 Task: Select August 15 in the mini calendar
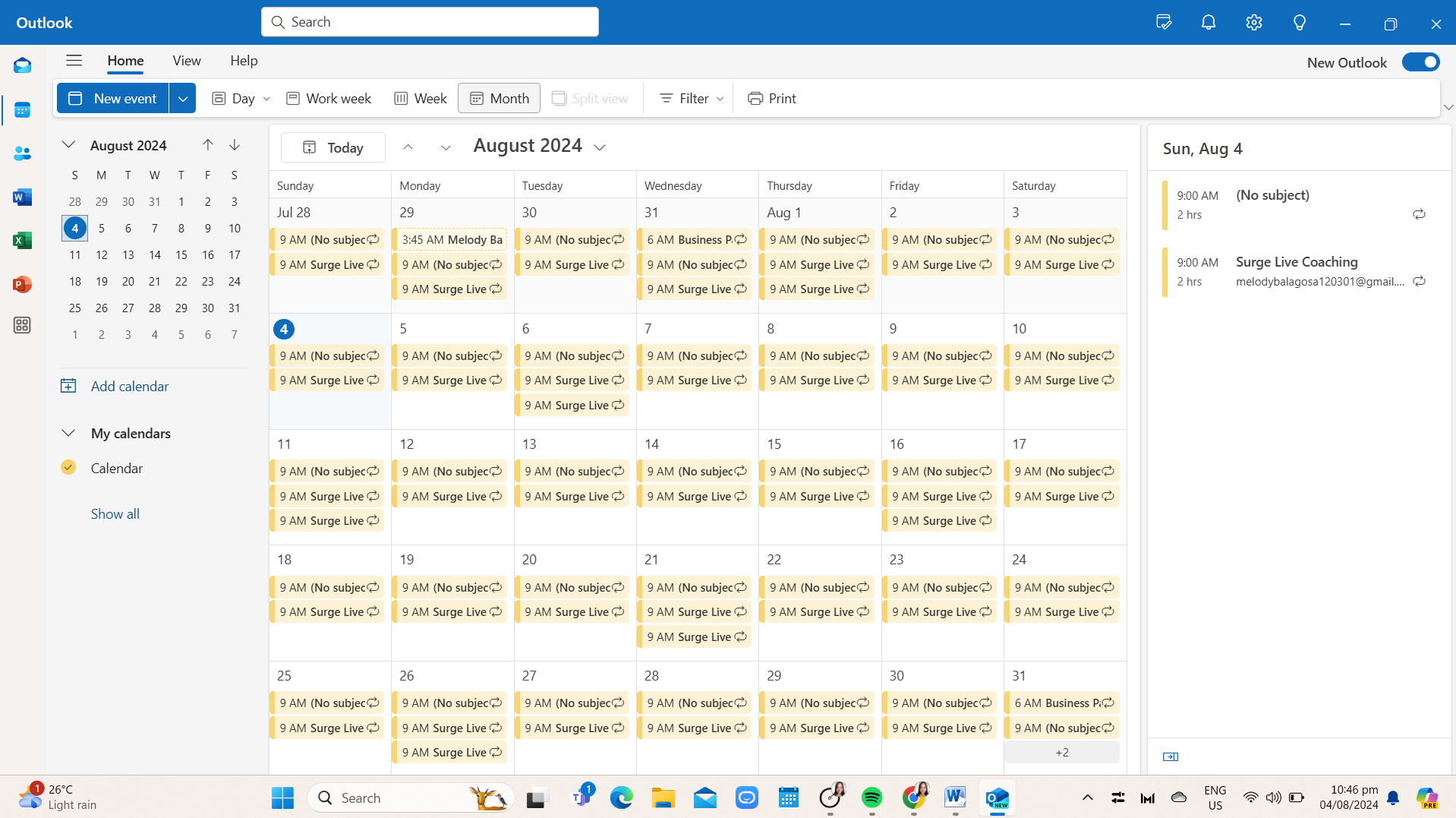181,254
